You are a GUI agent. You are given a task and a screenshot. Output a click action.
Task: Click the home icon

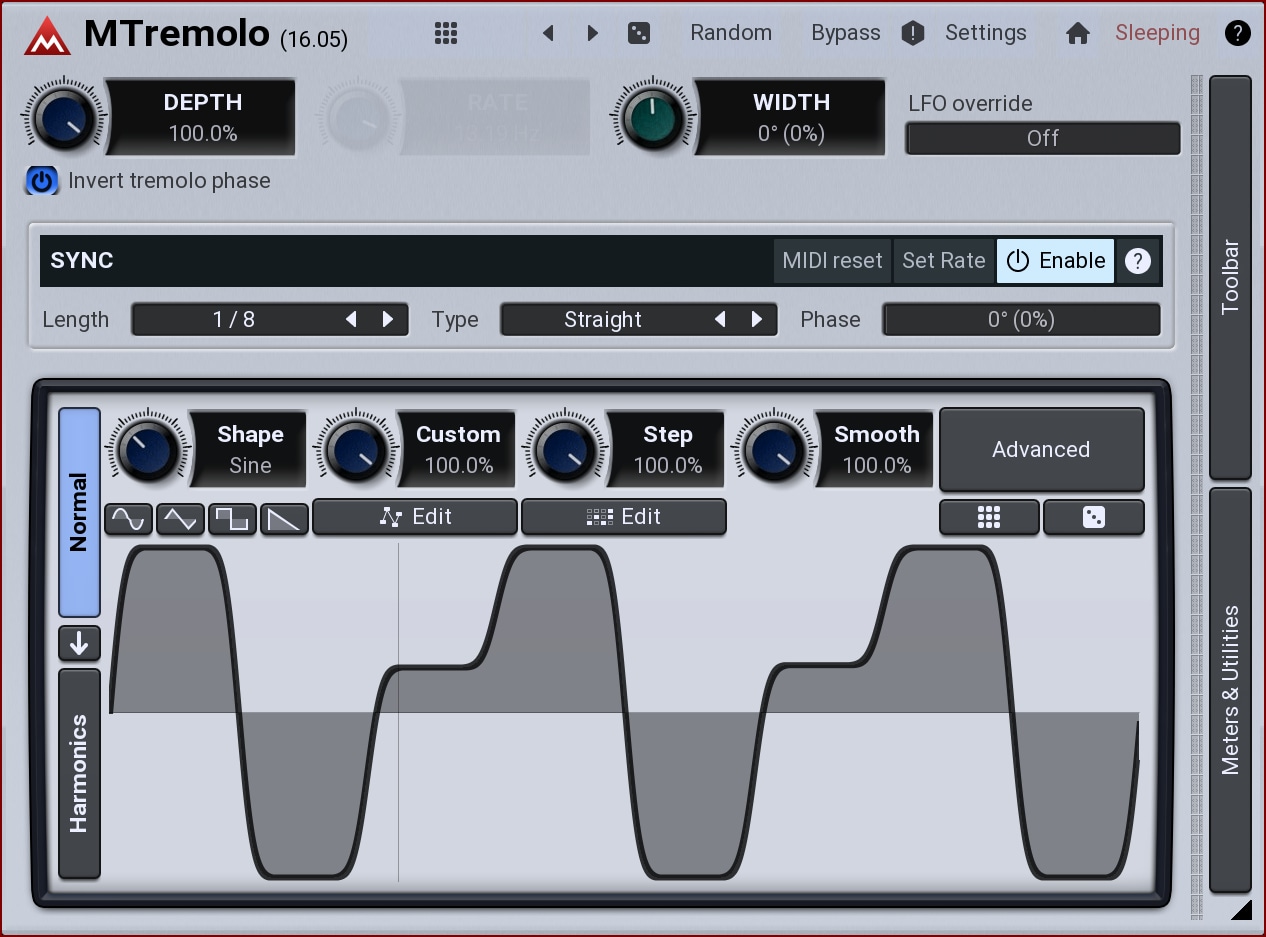(1077, 33)
